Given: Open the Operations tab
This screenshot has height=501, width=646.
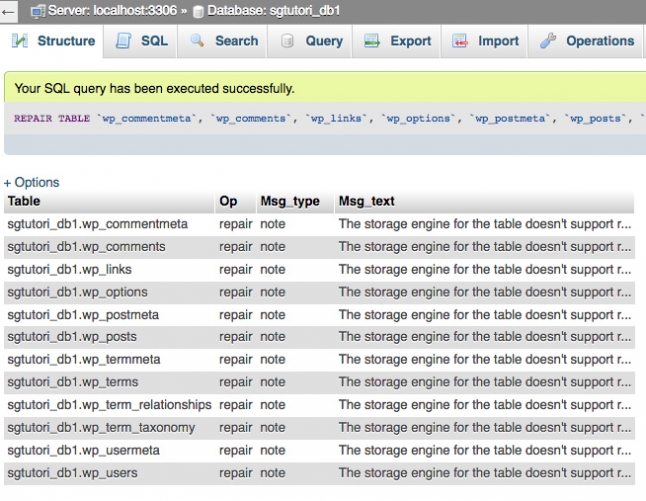Looking at the screenshot, I should pyautogui.click(x=586, y=41).
